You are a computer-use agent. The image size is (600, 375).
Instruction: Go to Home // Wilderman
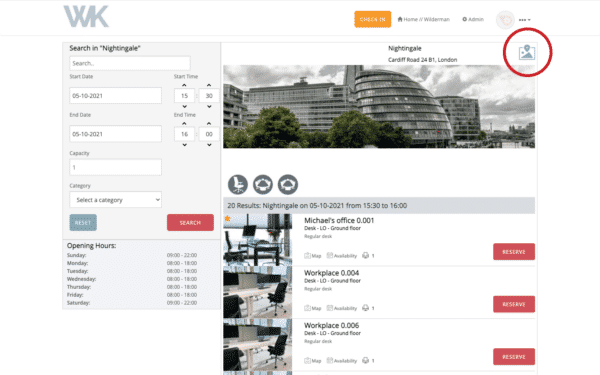click(424, 19)
